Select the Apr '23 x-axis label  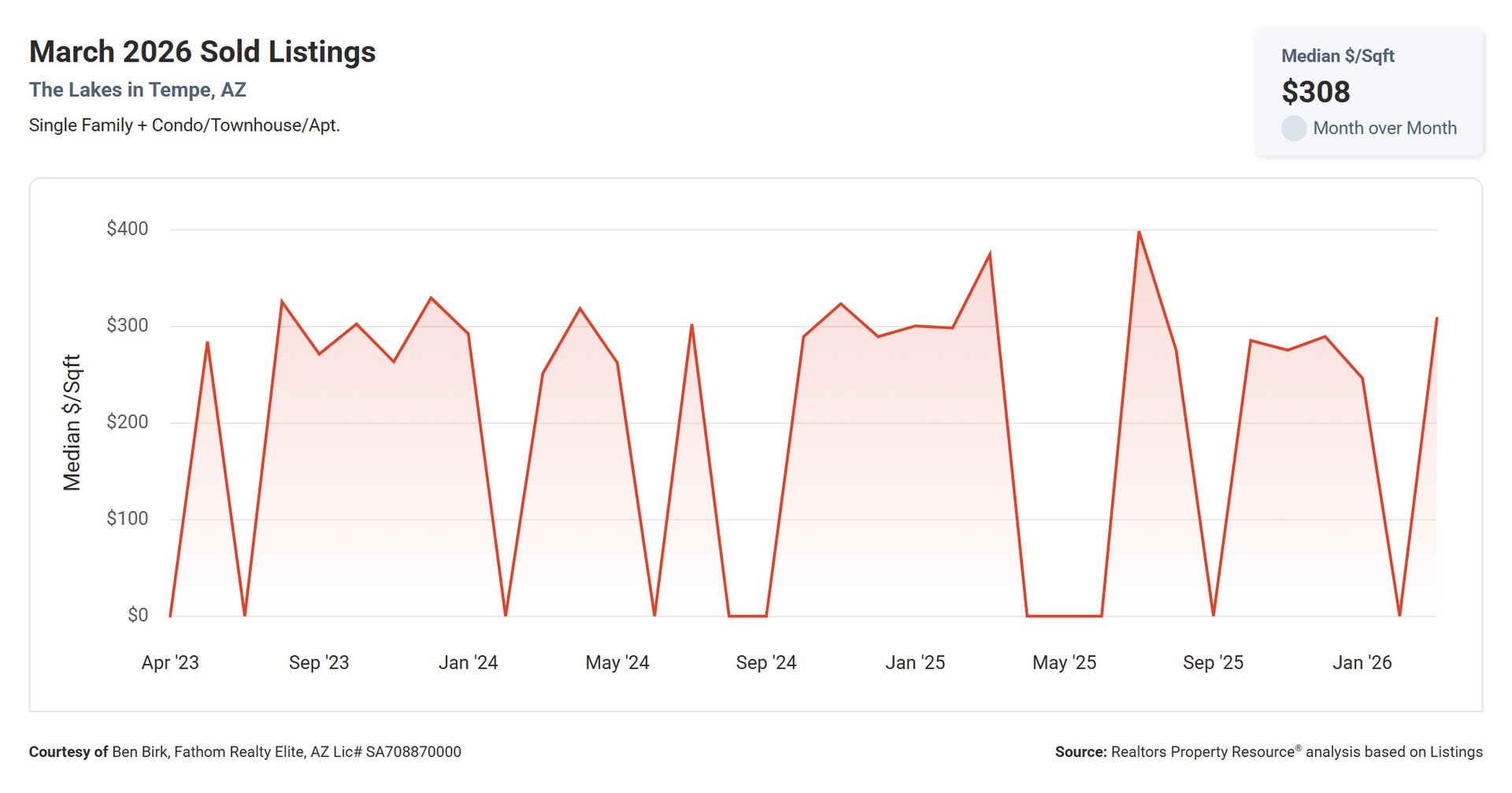[170, 663]
